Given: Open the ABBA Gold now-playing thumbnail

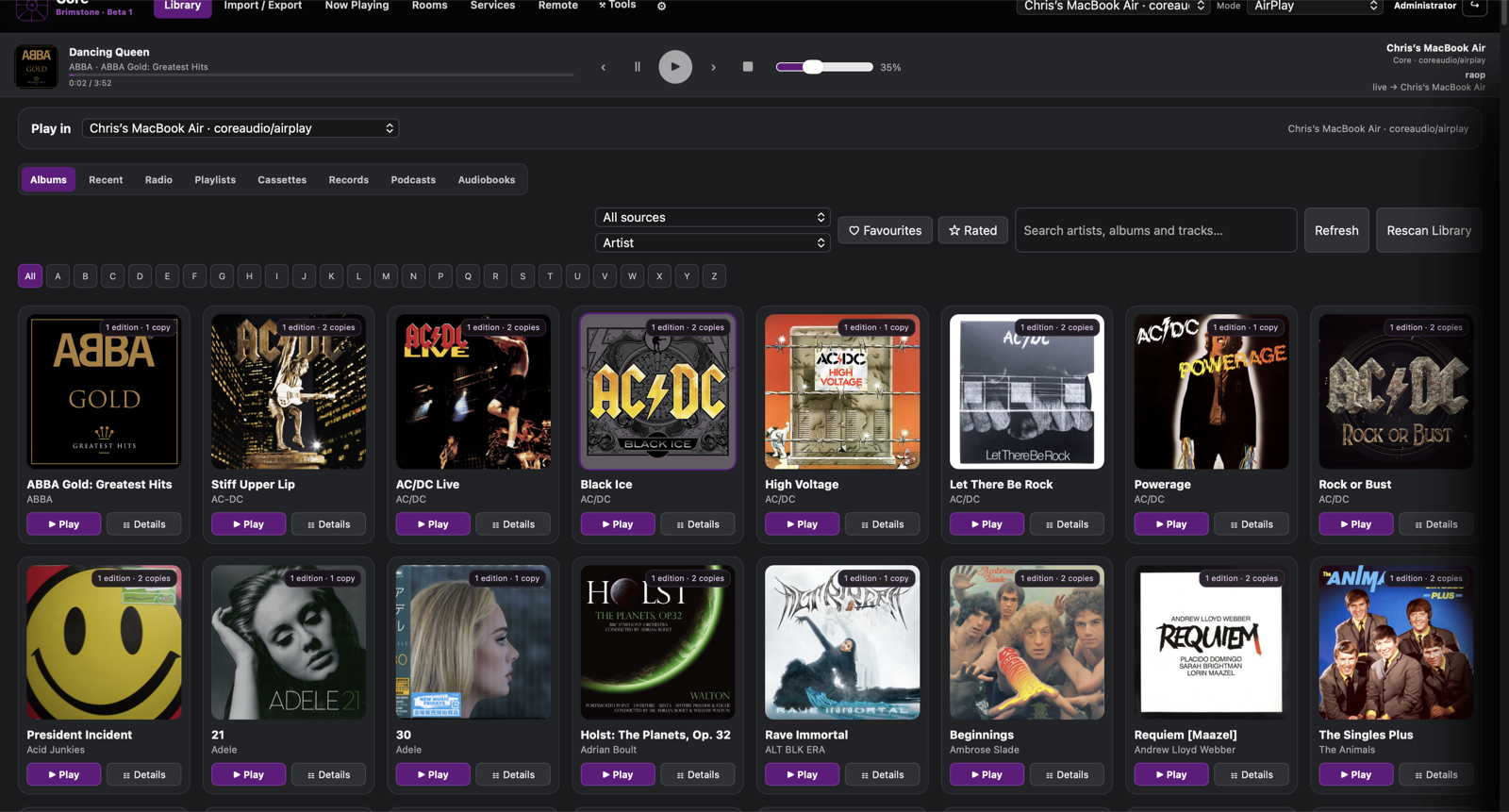Looking at the screenshot, I should coord(37,67).
